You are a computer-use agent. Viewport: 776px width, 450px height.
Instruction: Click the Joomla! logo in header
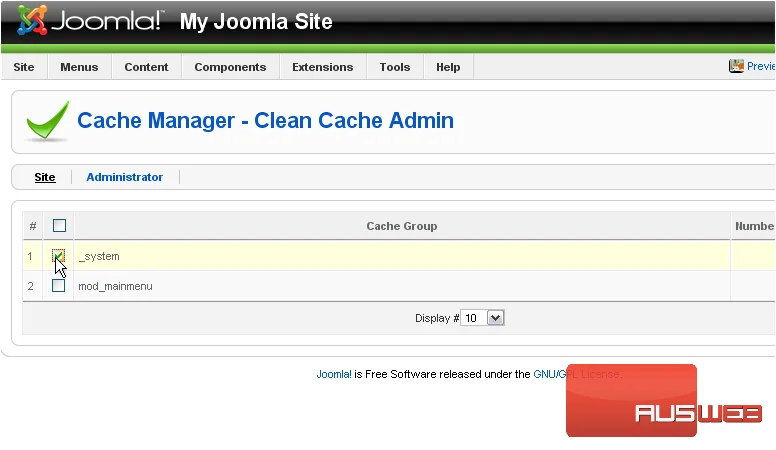pyautogui.click(x=90, y=21)
